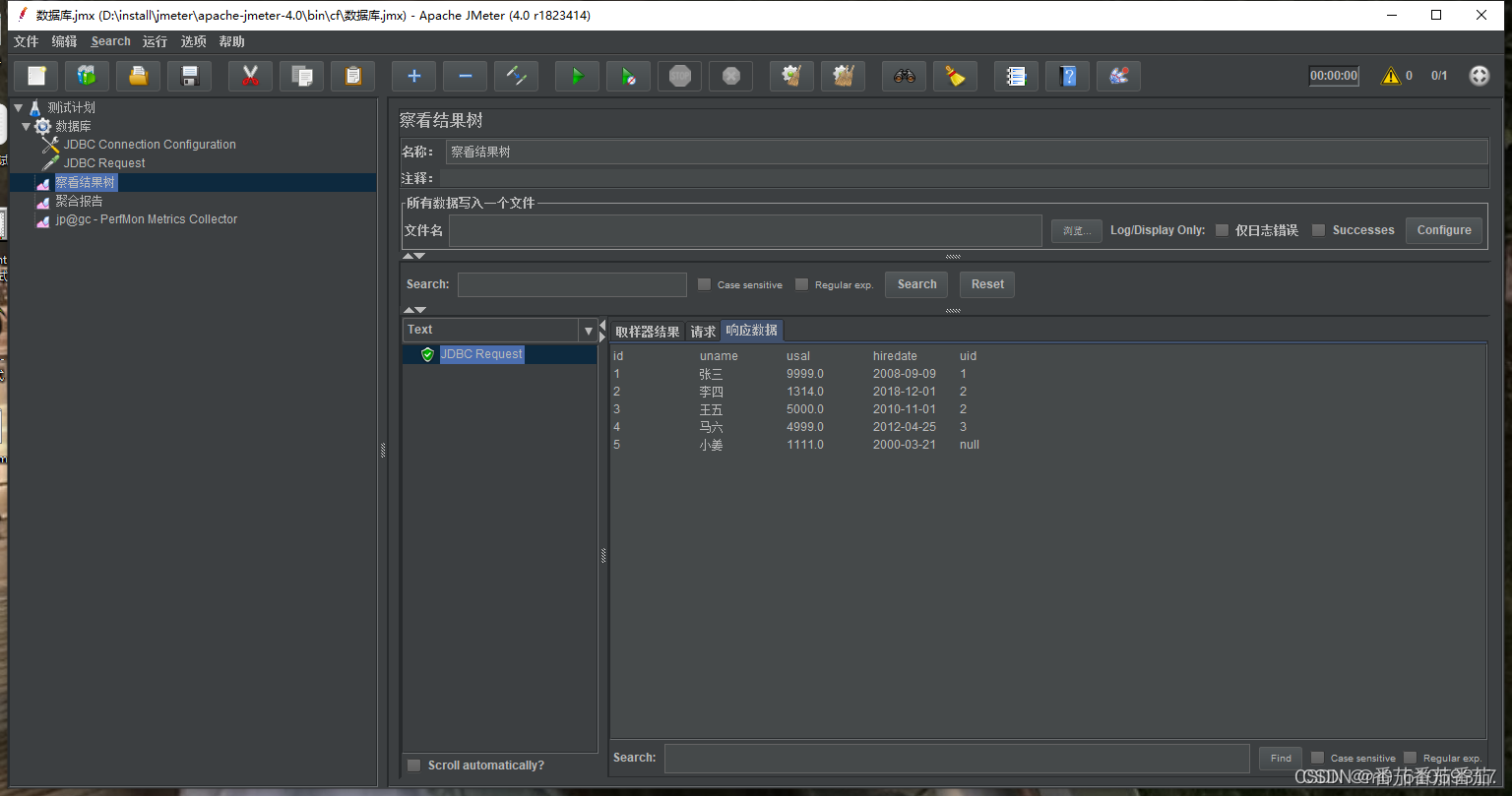Screen dimensions: 1512x796
Task: Click the yellow warning log icon
Action: click(x=1390, y=76)
